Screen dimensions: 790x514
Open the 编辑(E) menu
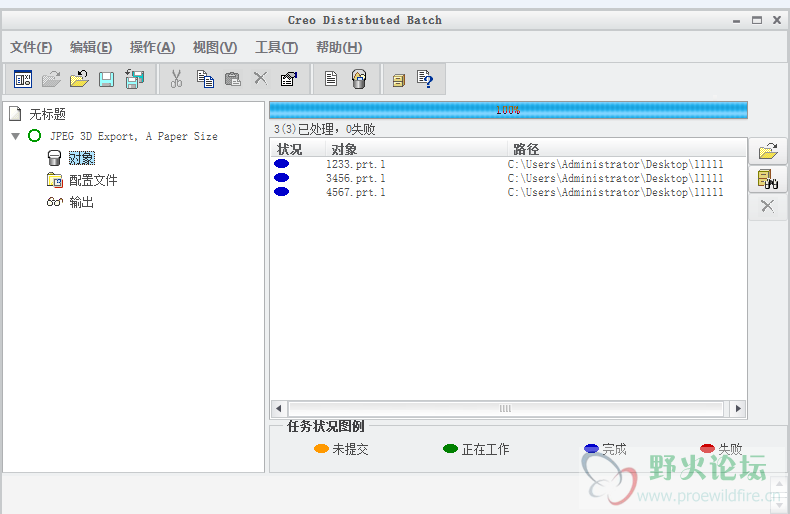point(91,47)
